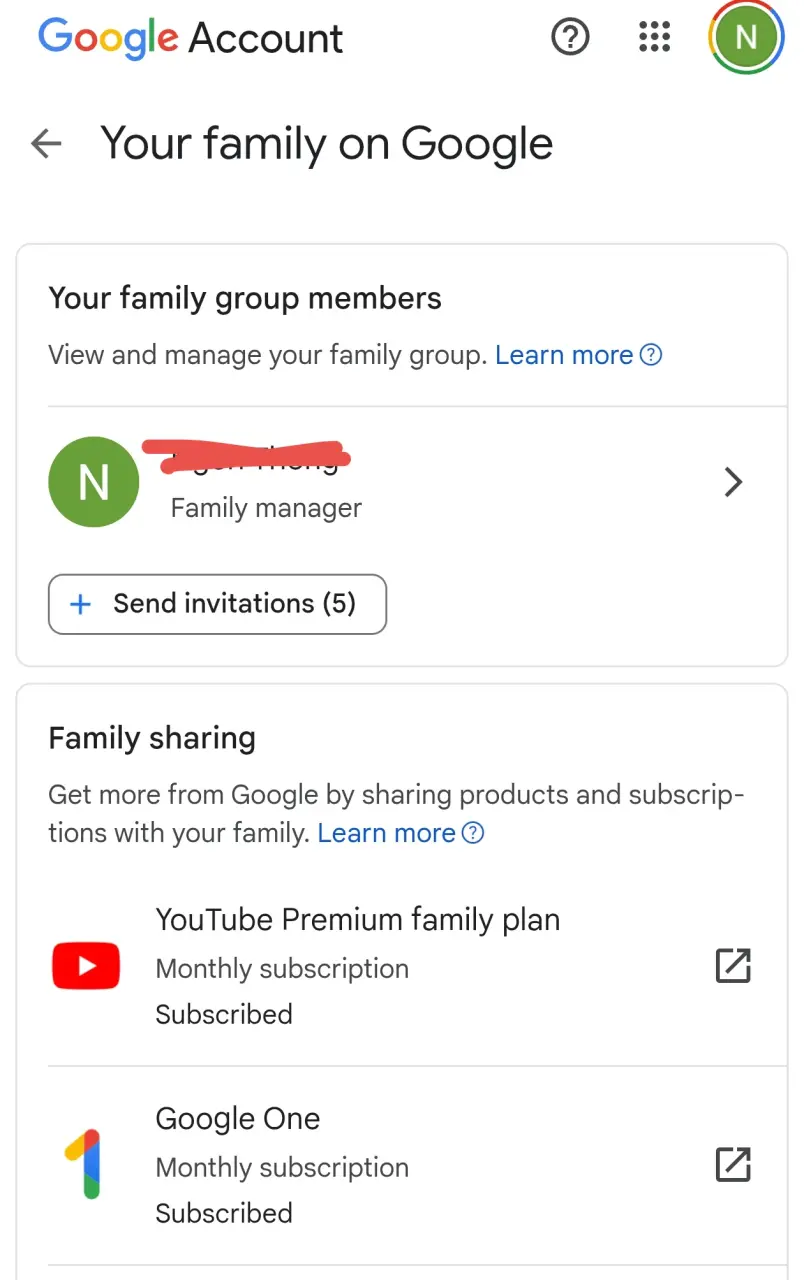Open the Google apps grid icon
This screenshot has width=804, height=1280.
point(654,38)
